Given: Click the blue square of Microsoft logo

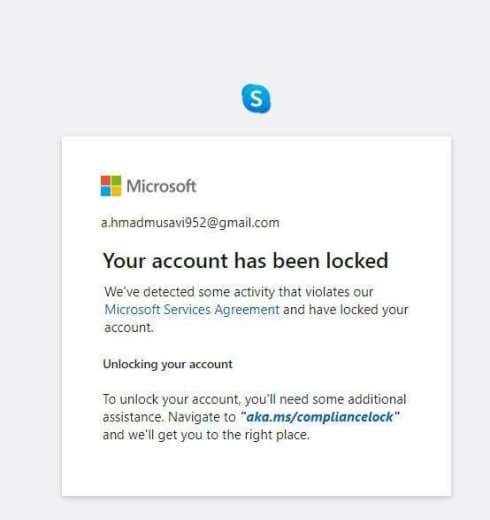Looking at the screenshot, I should click(106, 191).
